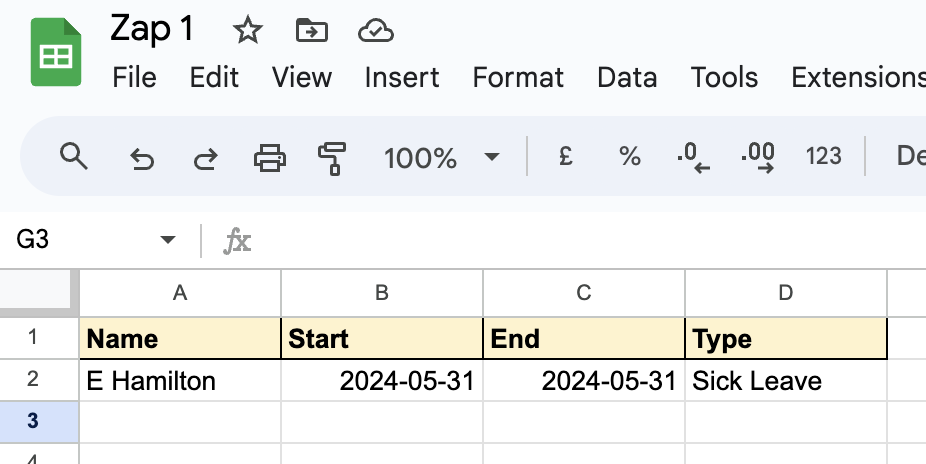Open the search the menus magnifier
This screenshot has width=926, height=464.
pyautogui.click(x=74, y=156)
